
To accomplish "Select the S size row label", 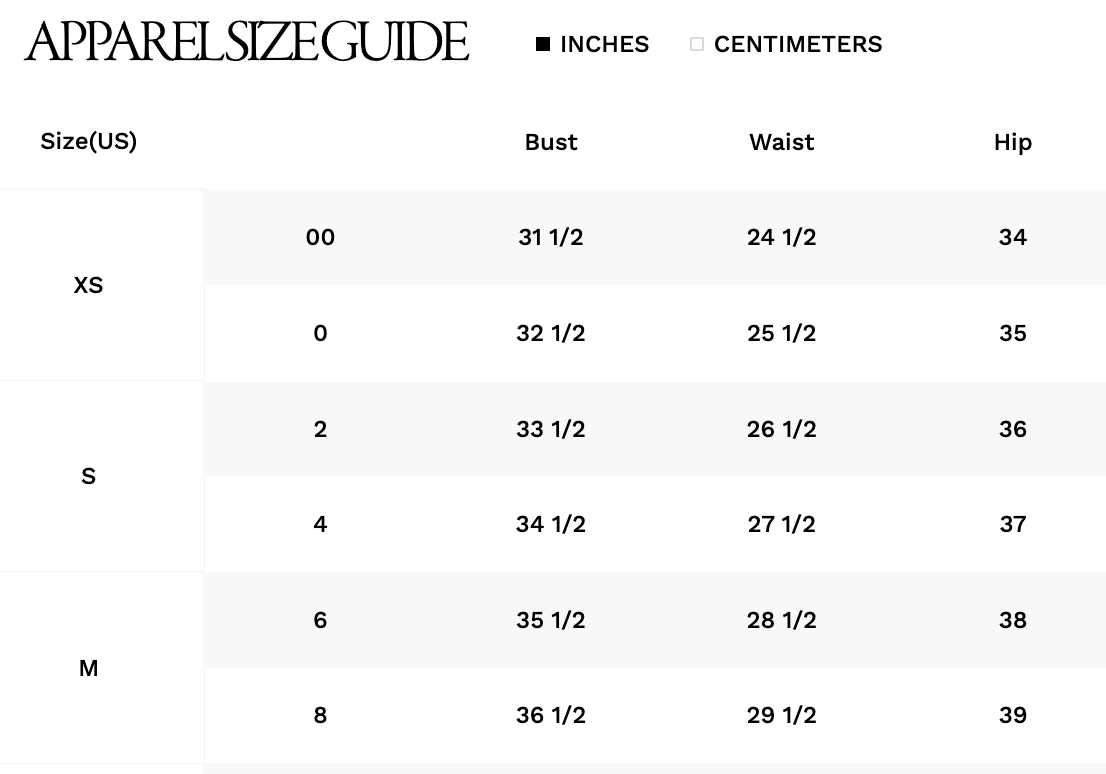I will click(88, 476).
